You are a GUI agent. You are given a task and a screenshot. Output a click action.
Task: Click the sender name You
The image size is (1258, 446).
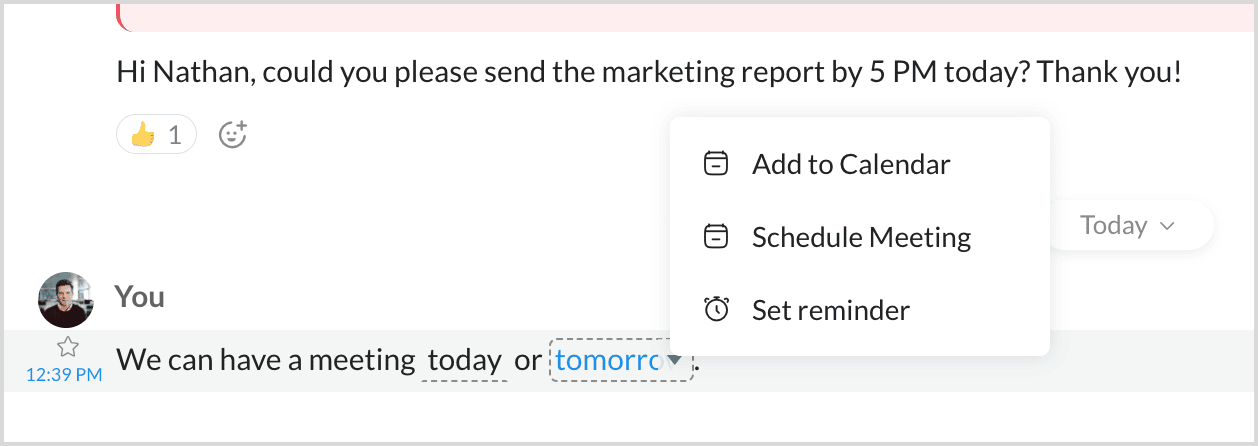coord(139,297)
